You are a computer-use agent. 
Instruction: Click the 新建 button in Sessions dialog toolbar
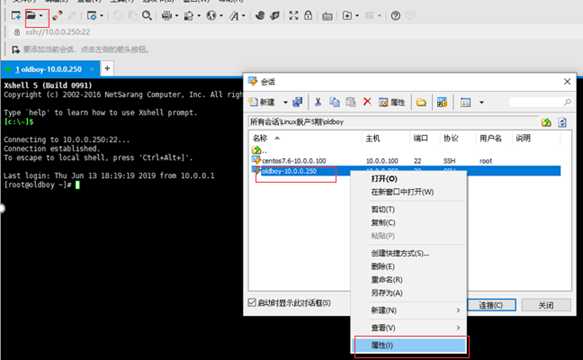pos(262,102)
